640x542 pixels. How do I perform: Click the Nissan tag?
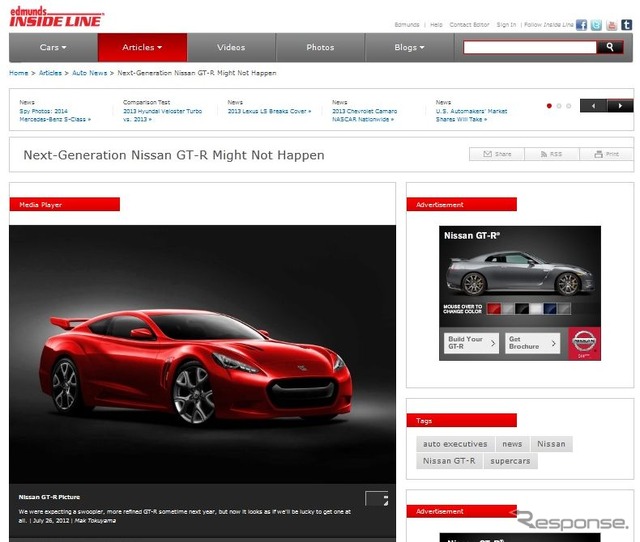click(551, 444)
